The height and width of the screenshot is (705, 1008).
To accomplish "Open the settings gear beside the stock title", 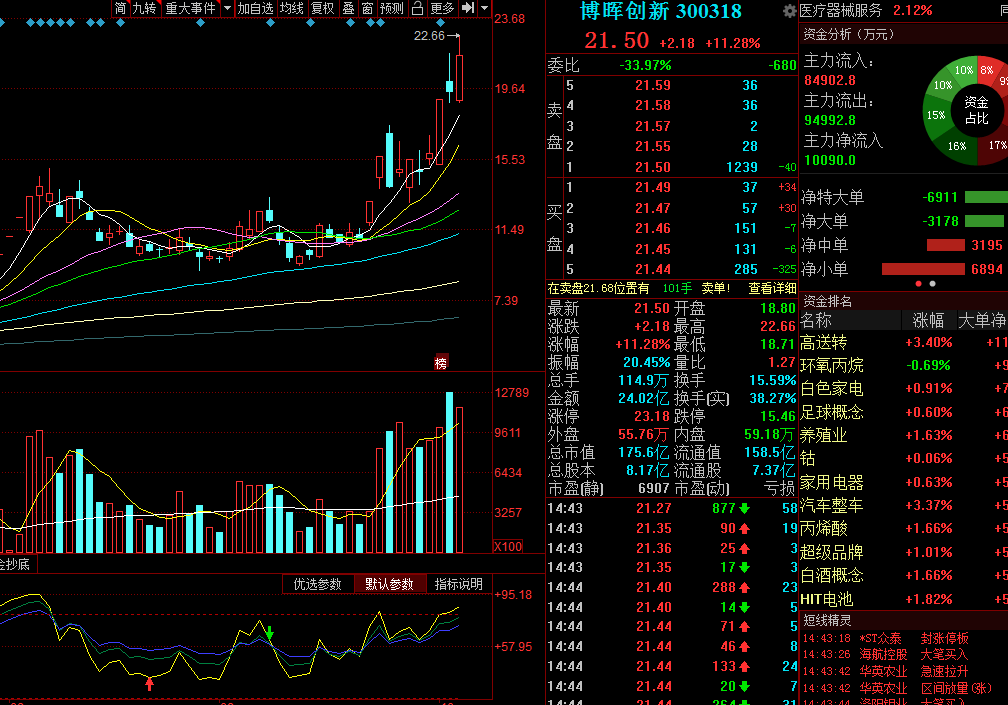I will click(789, 11).
